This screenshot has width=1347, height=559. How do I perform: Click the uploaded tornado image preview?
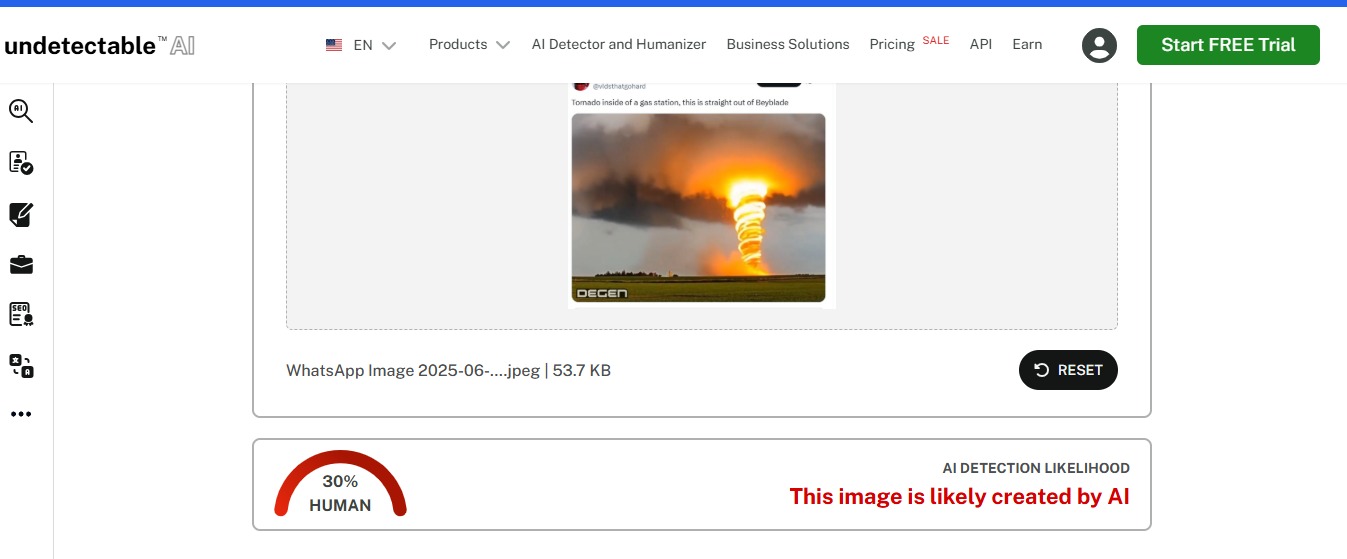(x=698, y=207)
